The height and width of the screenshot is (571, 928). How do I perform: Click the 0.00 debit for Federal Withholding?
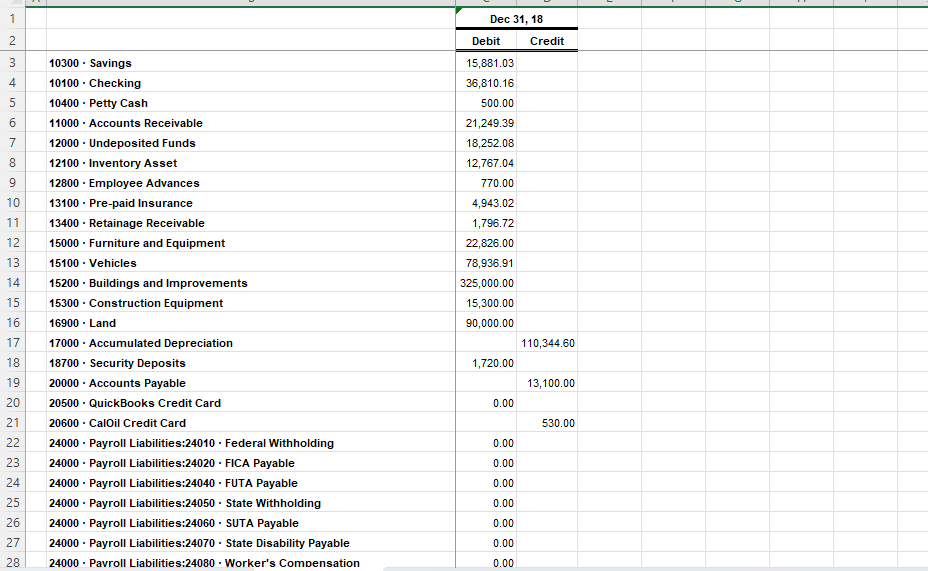503,443
